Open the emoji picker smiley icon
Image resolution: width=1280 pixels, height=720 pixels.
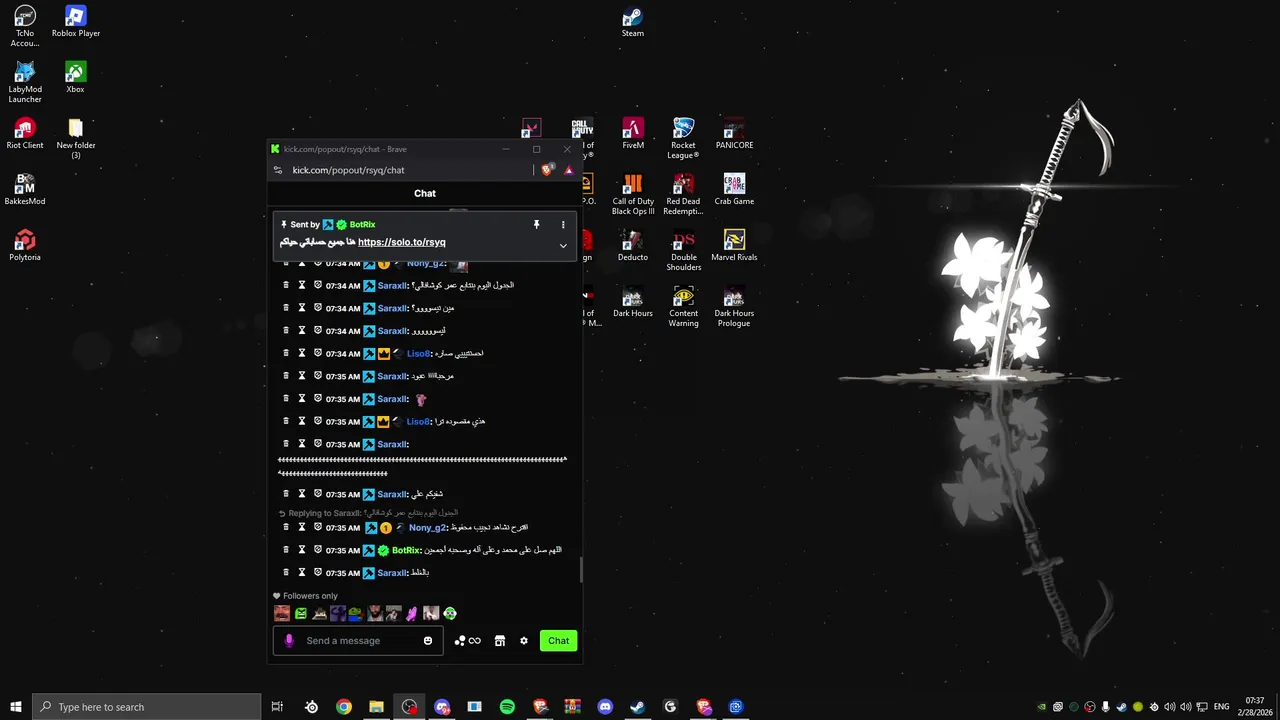coord(428,641)
